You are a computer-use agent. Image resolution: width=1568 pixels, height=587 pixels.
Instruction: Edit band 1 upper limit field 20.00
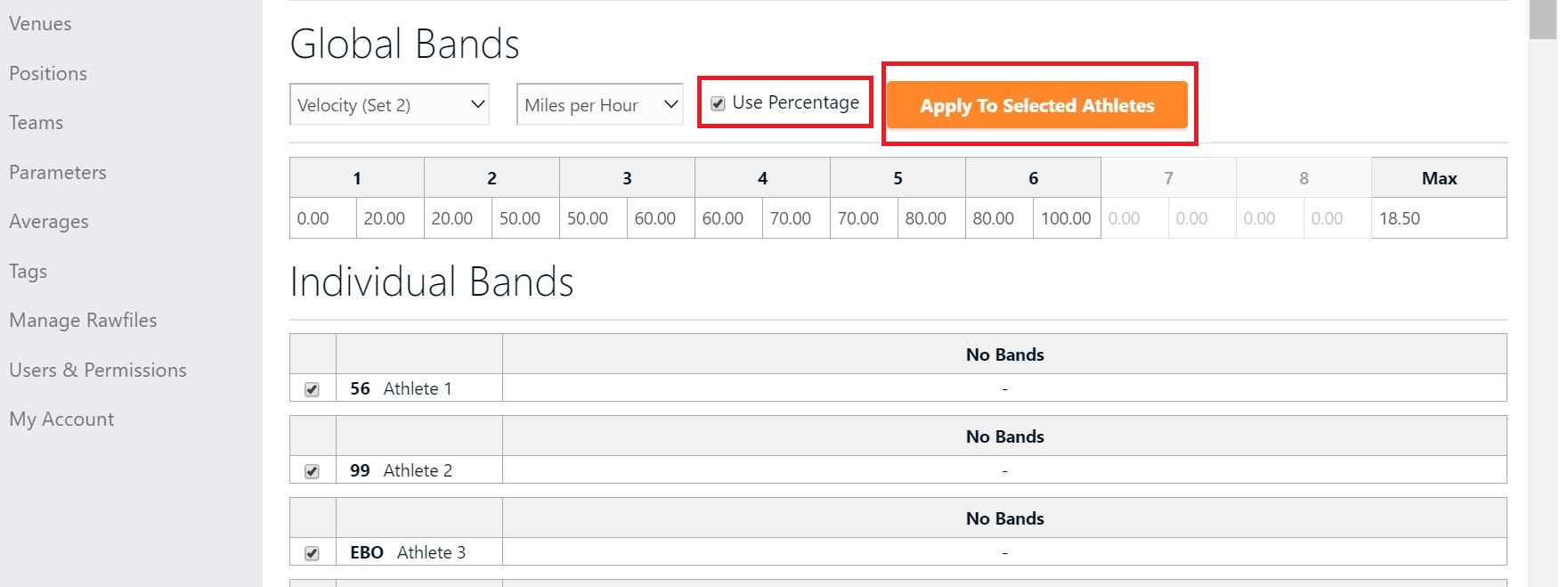click(x=390, y=218)
